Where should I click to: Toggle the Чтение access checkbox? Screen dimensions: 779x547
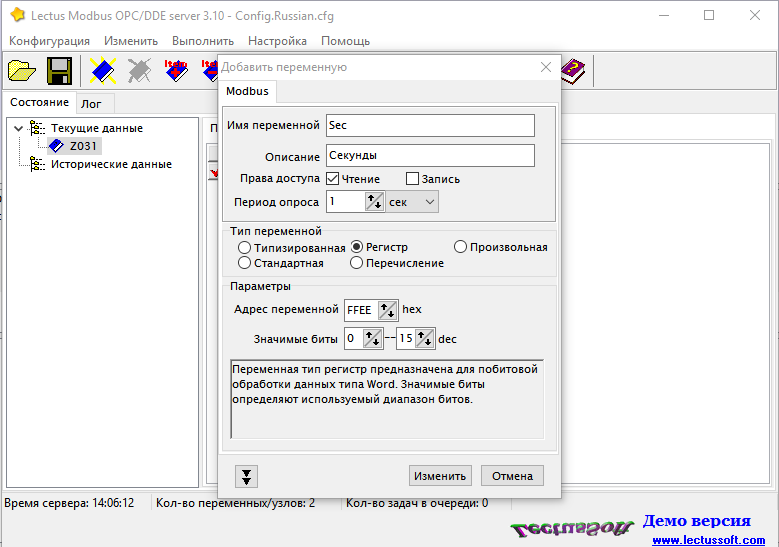333,179
